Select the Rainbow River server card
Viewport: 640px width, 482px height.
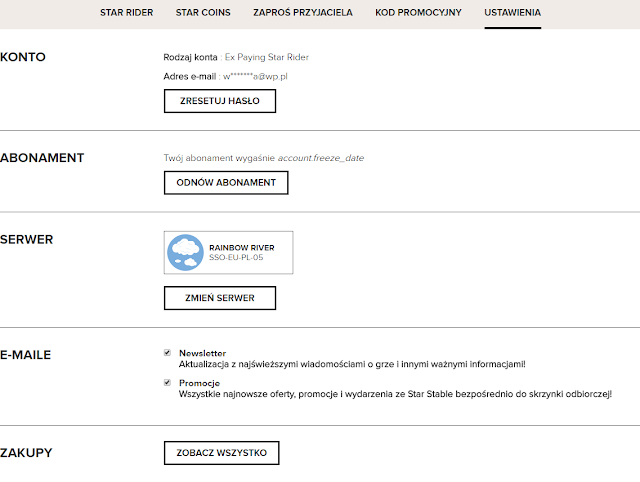click(x=229, y=253)
